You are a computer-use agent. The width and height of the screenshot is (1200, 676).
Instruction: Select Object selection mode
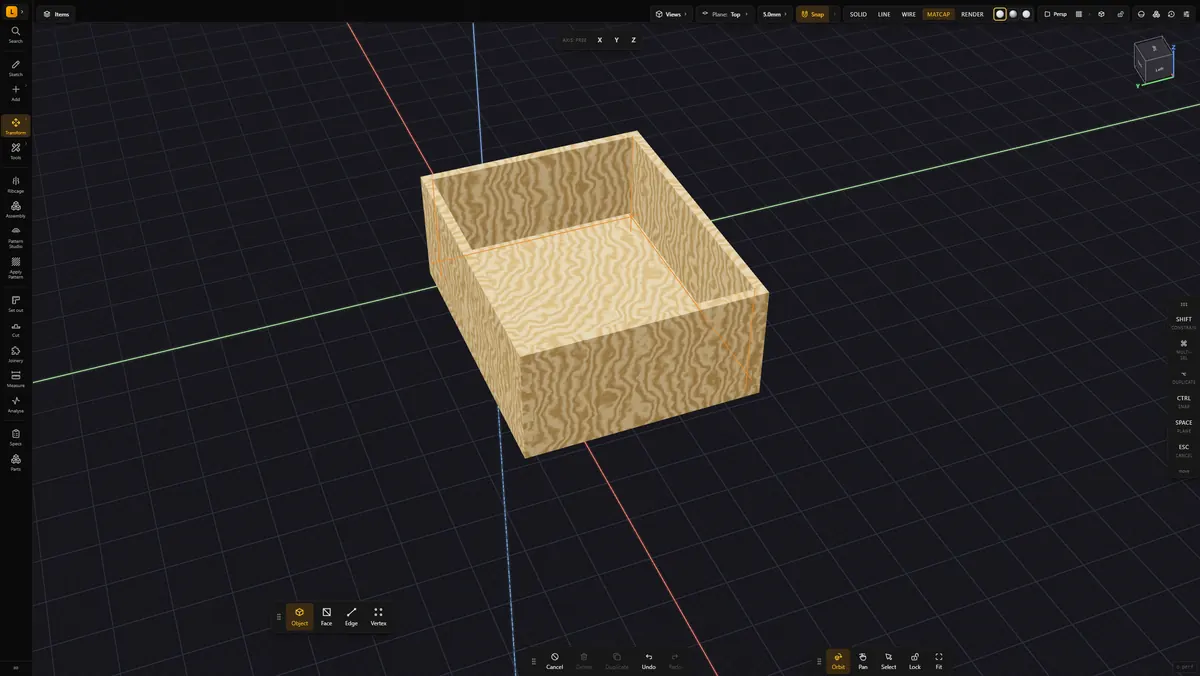[x=299, y=617]
